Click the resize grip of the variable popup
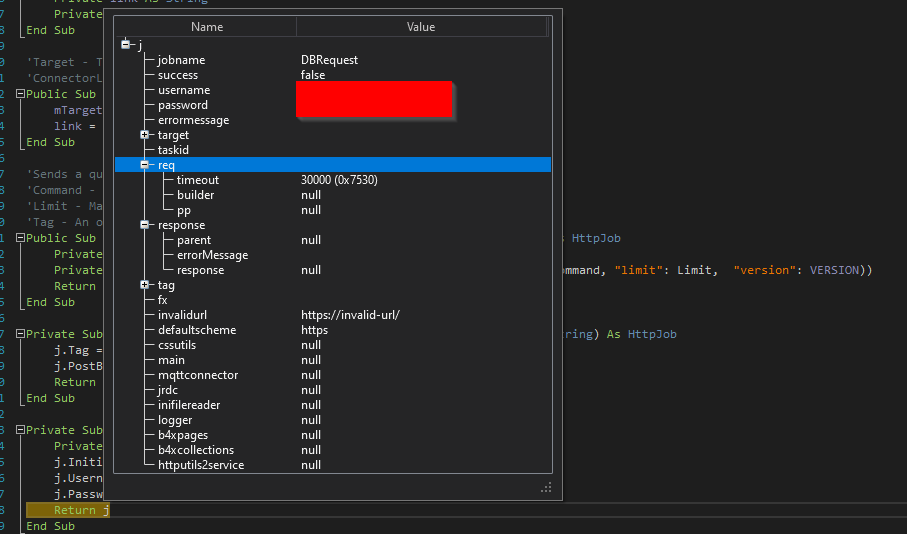Viewport: 907px width, 534px height. (x=546, y=487)
